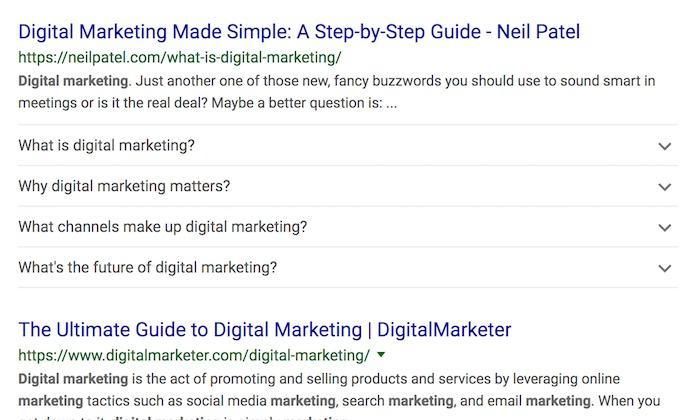700x420 pixels.
Task: Click "What channels make up digital marketing?" text
Action: click(162, 227)
